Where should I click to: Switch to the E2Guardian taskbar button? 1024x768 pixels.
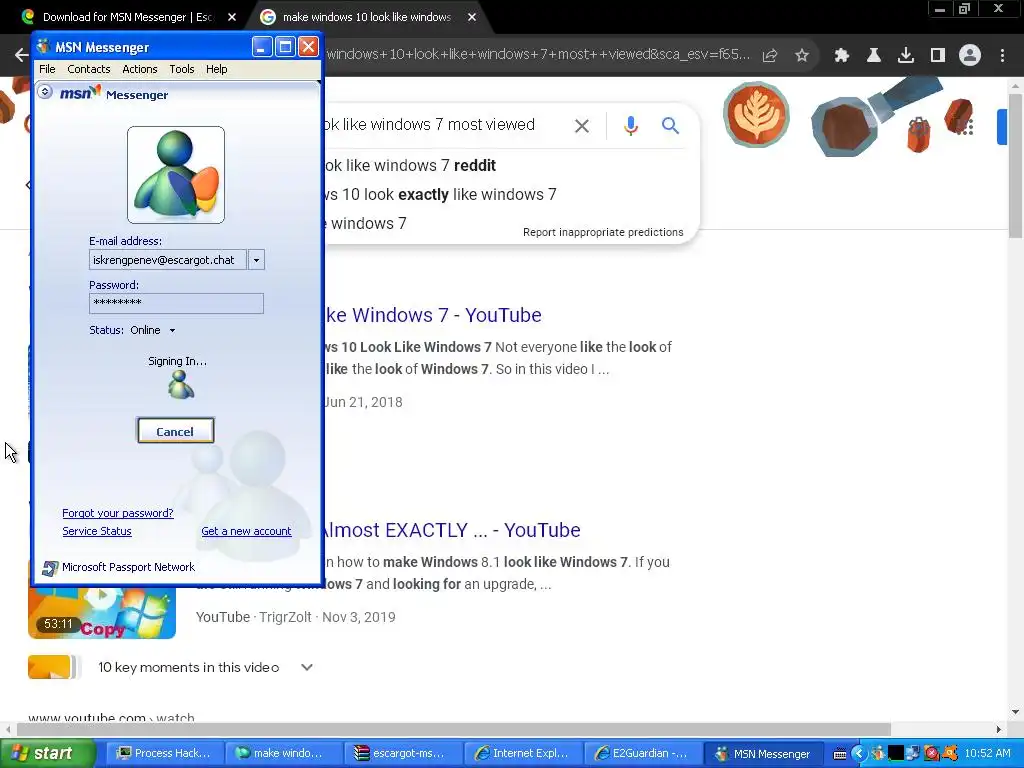[x=643, y=754]
